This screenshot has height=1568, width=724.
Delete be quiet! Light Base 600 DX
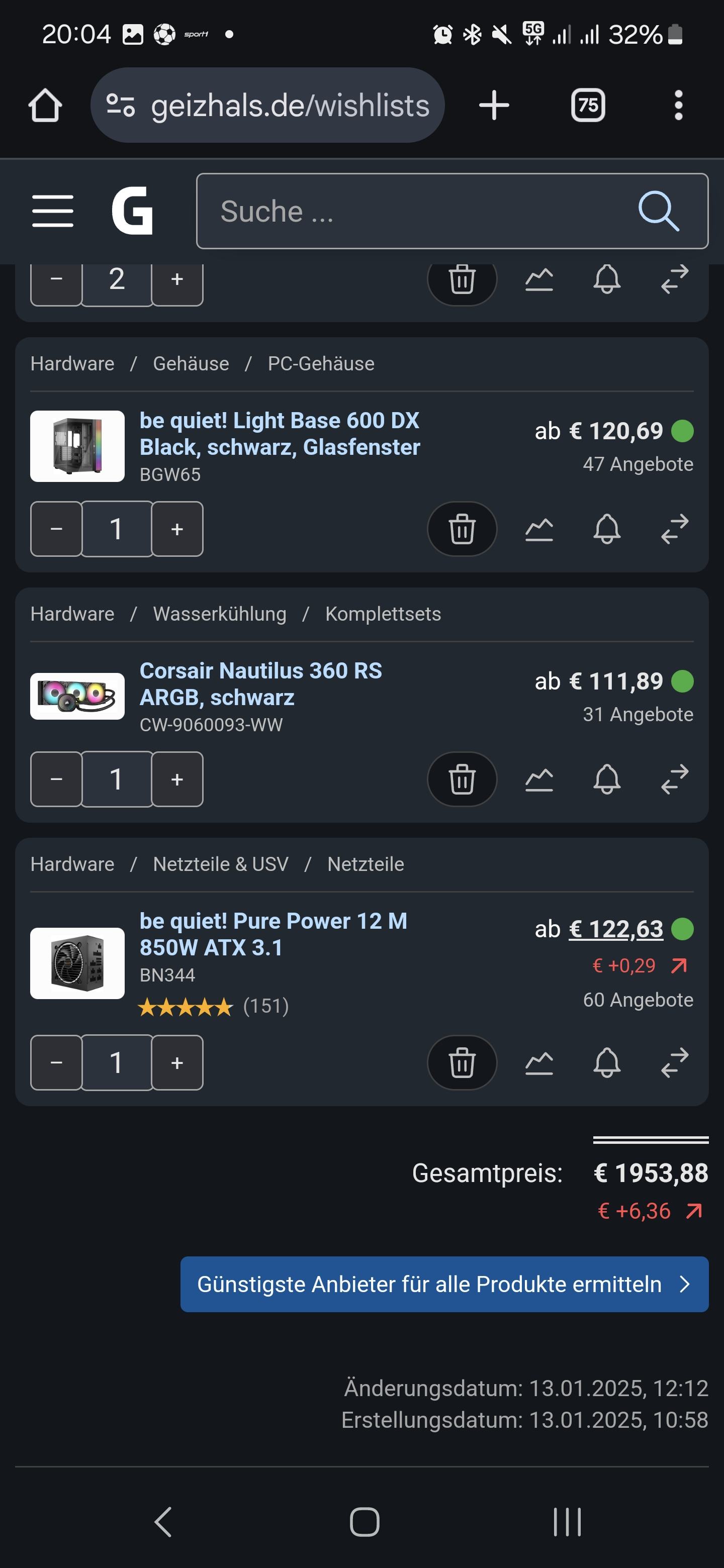[462, 529]
